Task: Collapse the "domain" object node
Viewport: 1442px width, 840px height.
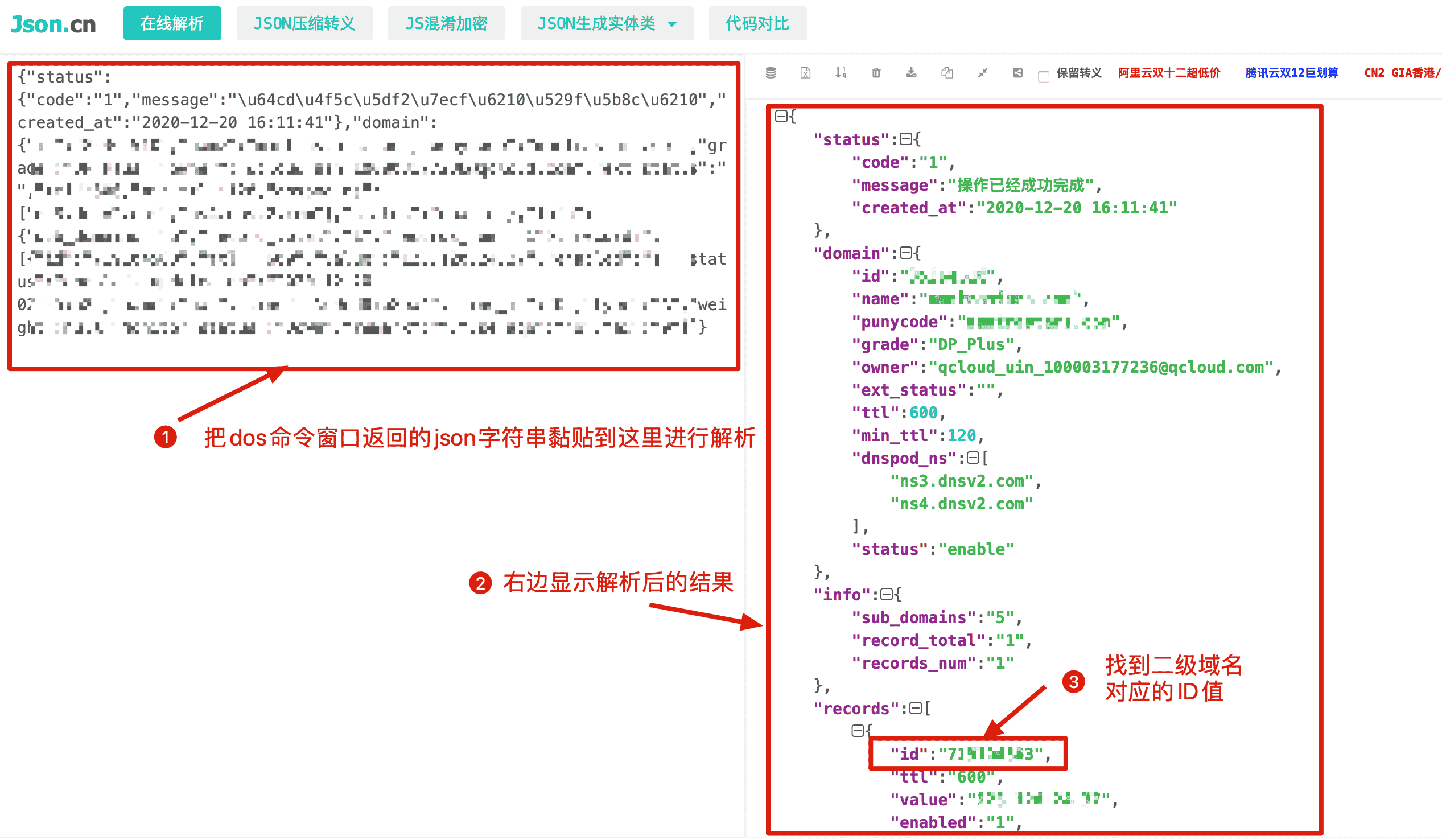Action: coord(906,253)
